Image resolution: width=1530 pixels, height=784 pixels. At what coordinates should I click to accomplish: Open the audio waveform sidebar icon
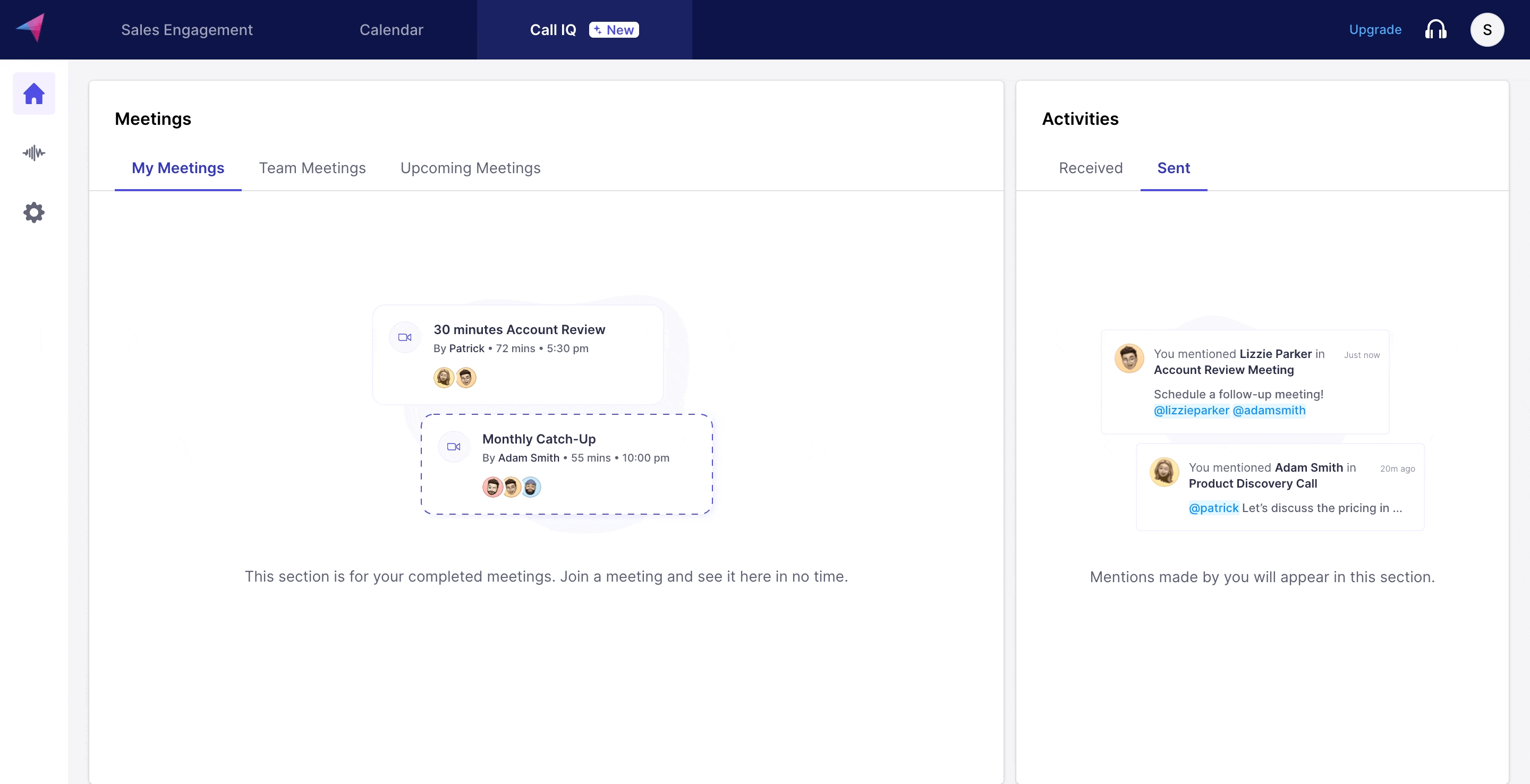[x=34, y=152]
